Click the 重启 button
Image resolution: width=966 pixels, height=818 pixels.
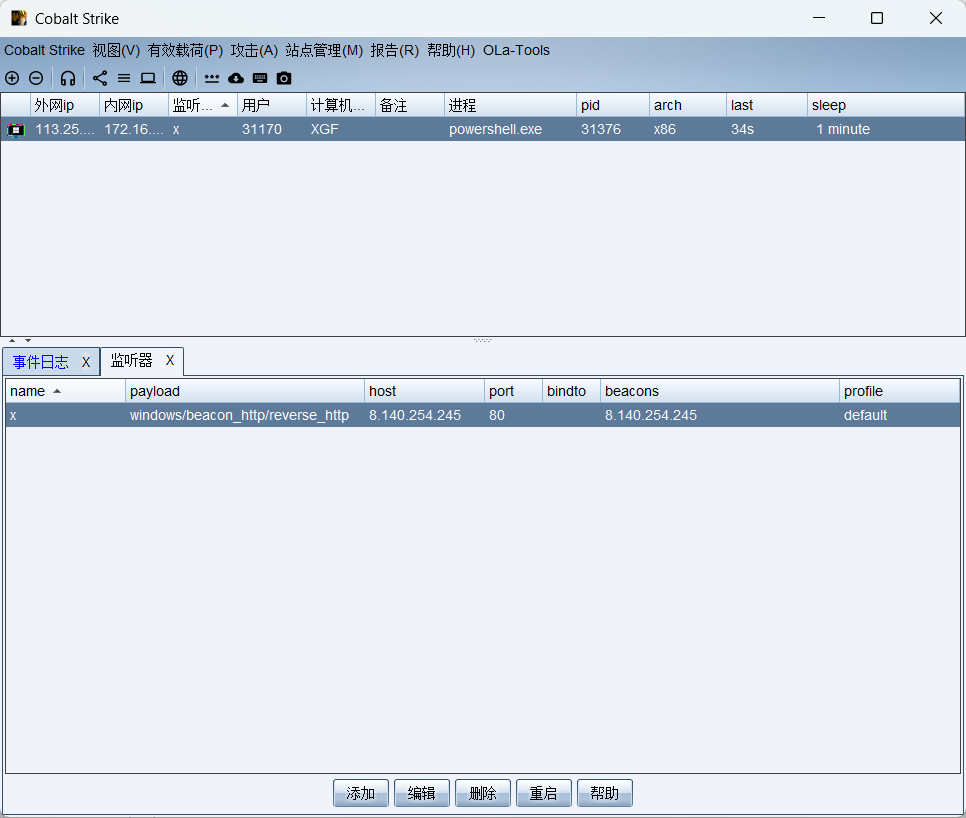tap(544, 793)
